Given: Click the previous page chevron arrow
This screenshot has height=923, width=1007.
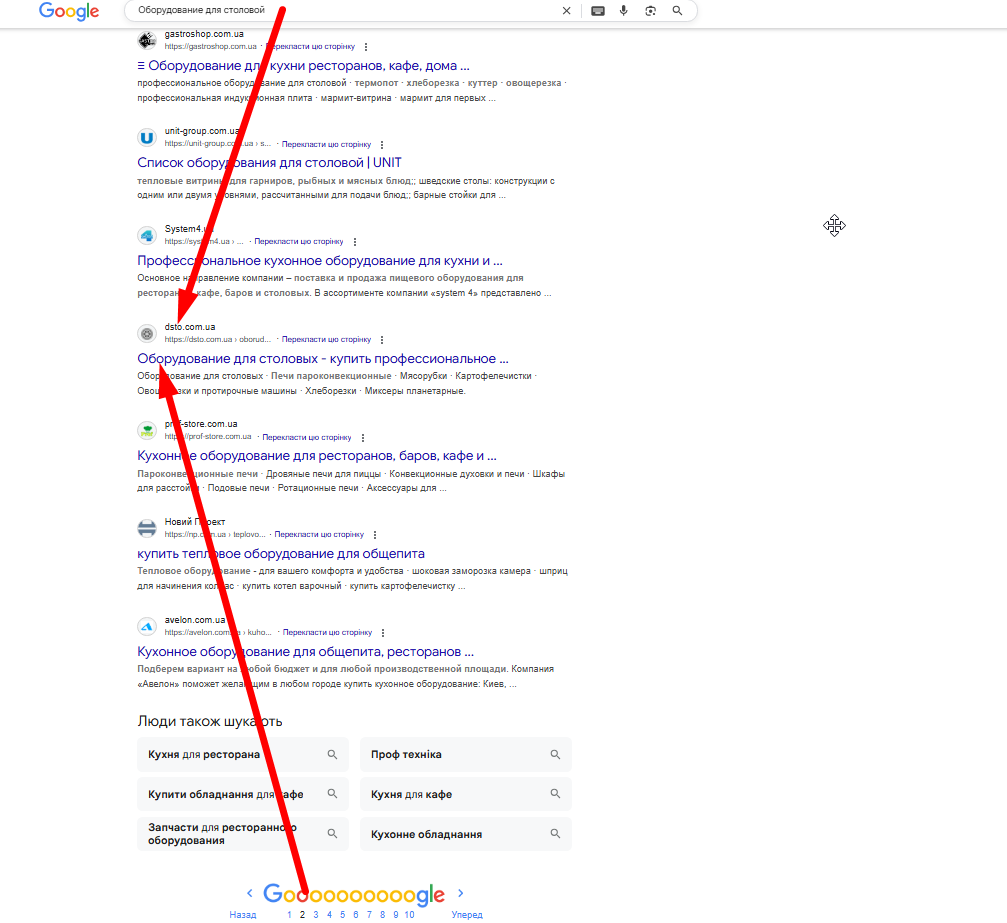Looking at the screenshot, I should 250,893.
